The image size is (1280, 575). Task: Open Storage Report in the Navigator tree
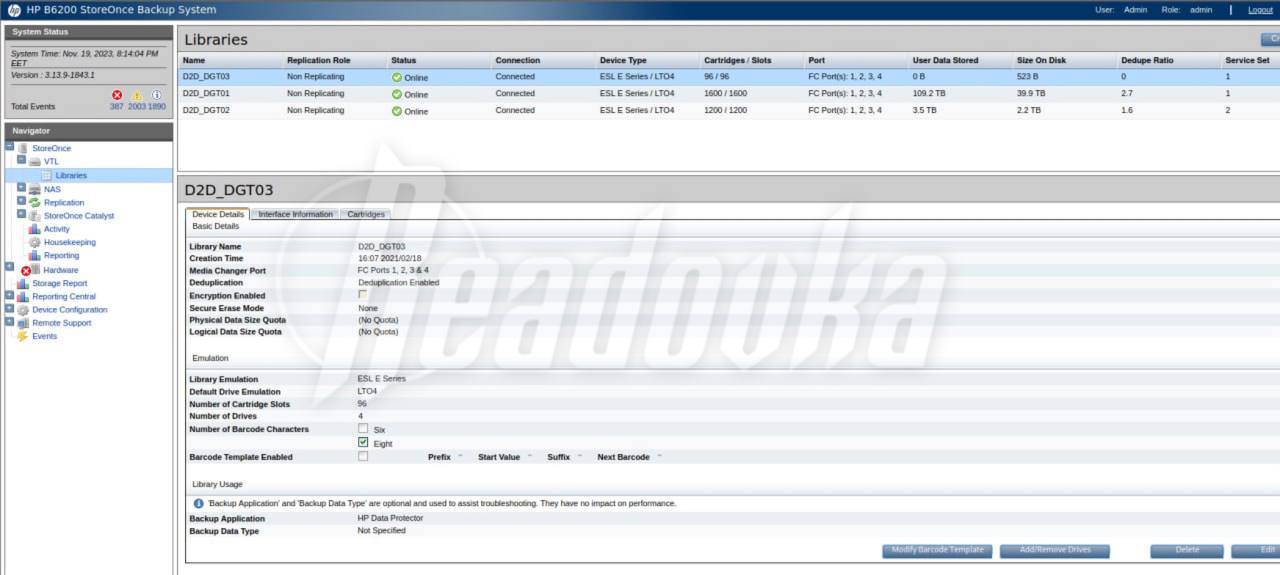(x=60, y=283)
